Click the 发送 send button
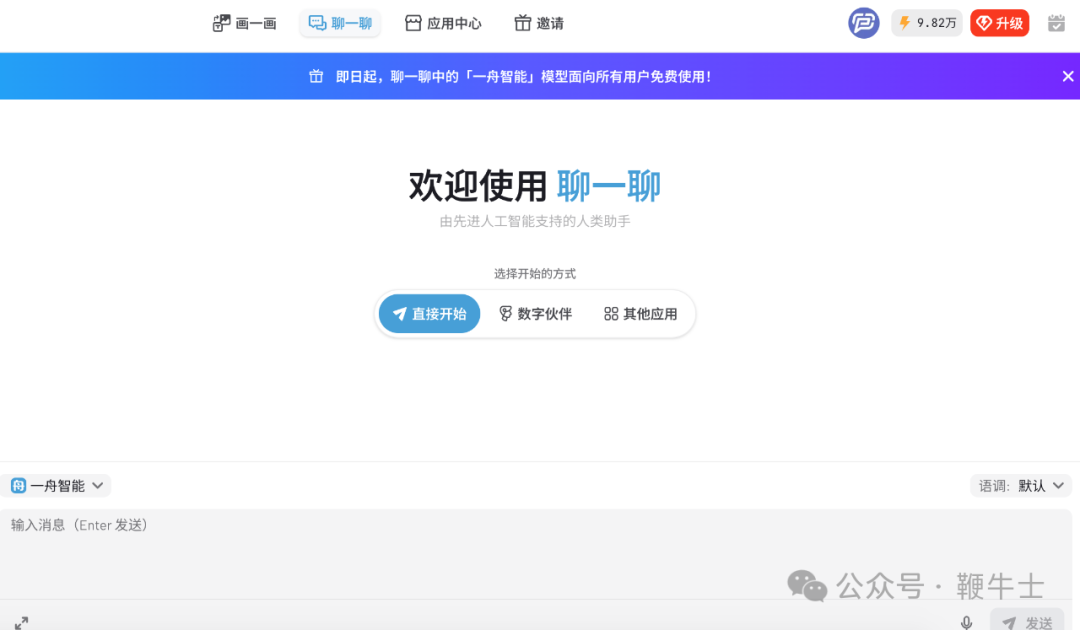The height and width of the screenshot is (630, 1080). point(1026,621)
